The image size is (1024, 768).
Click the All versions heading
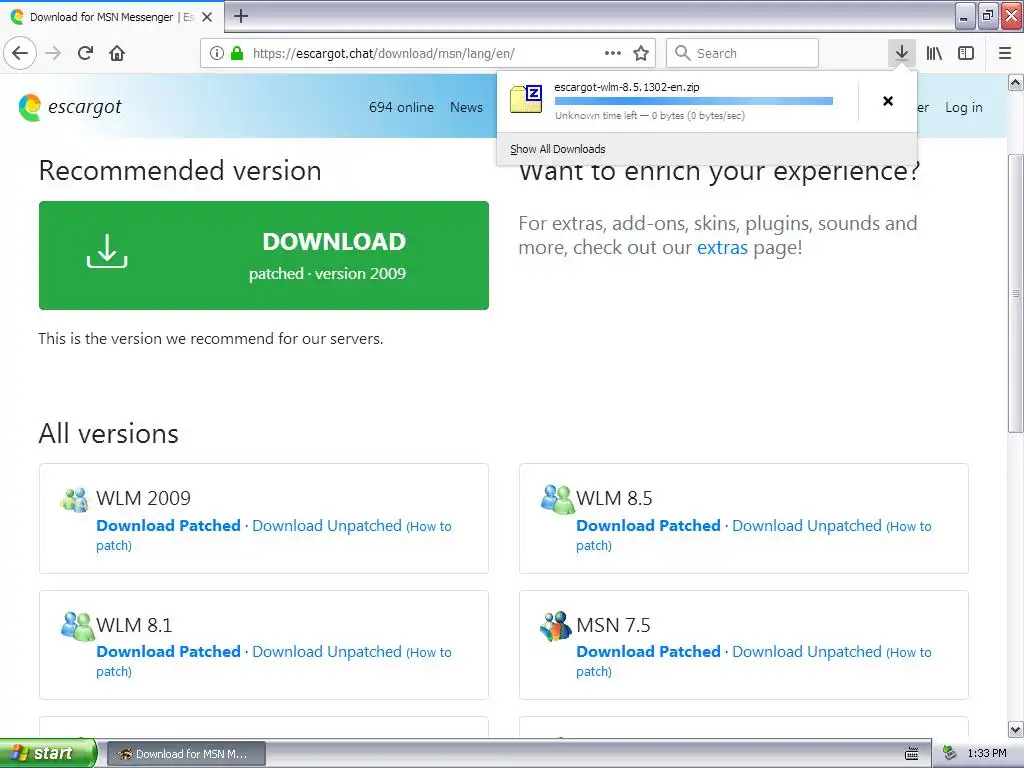108,434
